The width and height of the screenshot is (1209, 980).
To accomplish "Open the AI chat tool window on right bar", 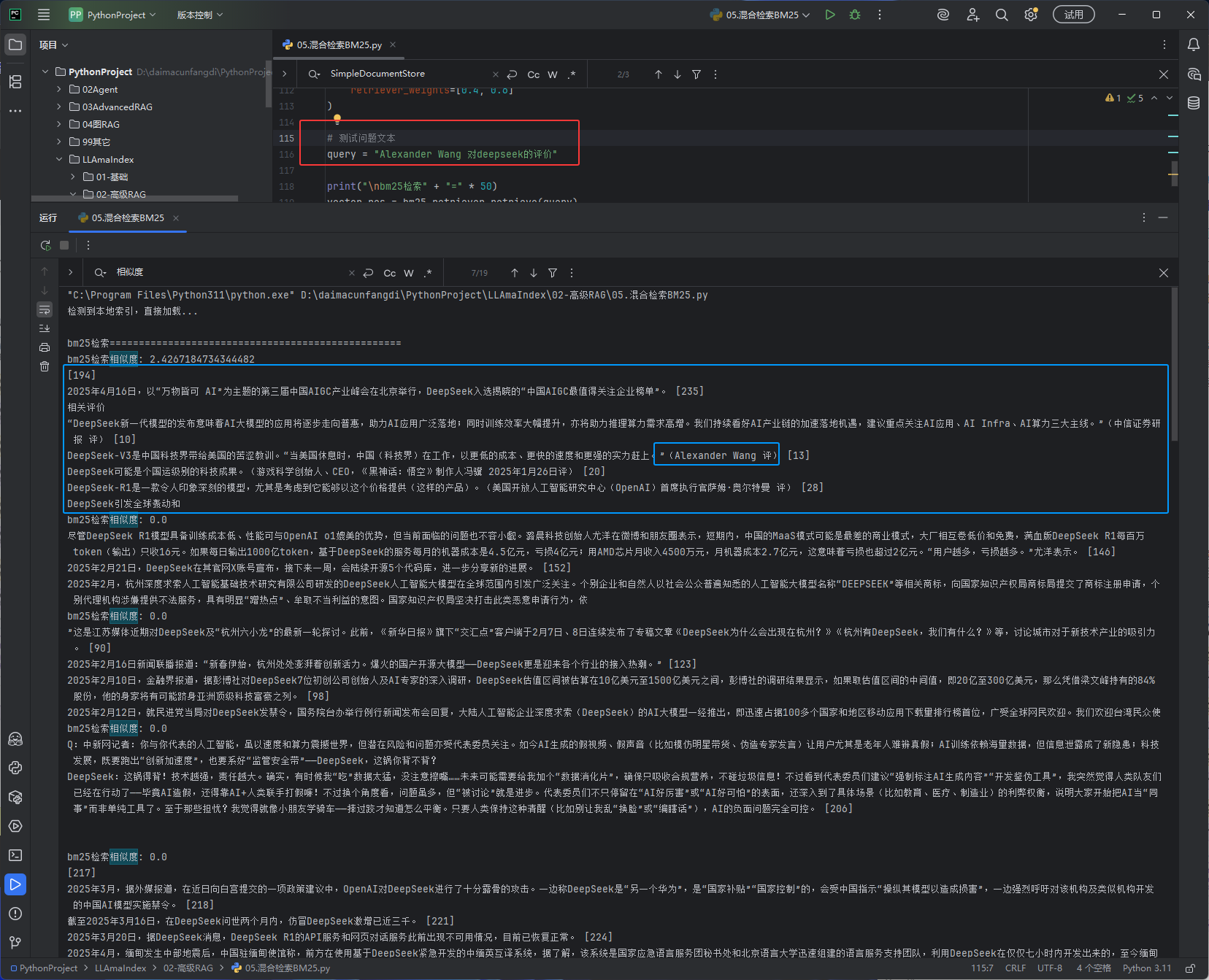I will (x=1194, y=74).
